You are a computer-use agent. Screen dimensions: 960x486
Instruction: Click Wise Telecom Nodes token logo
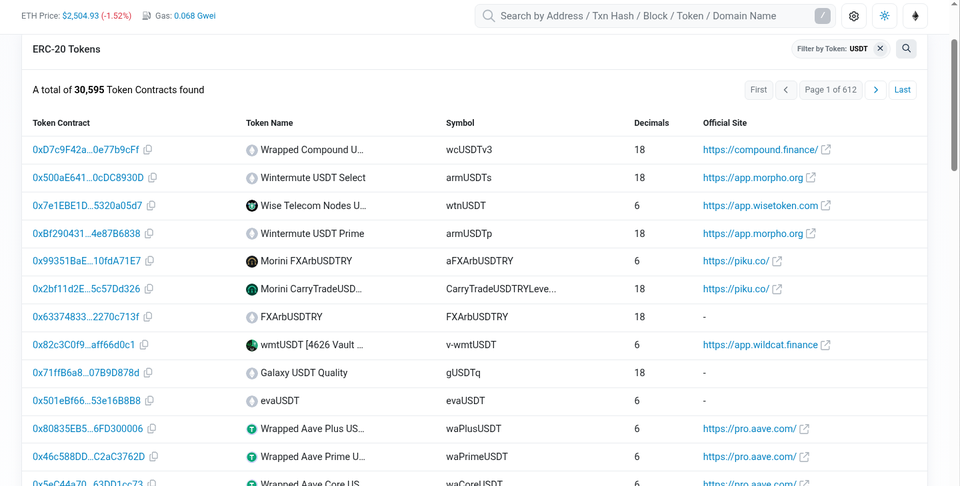click(x=252, y=206)
